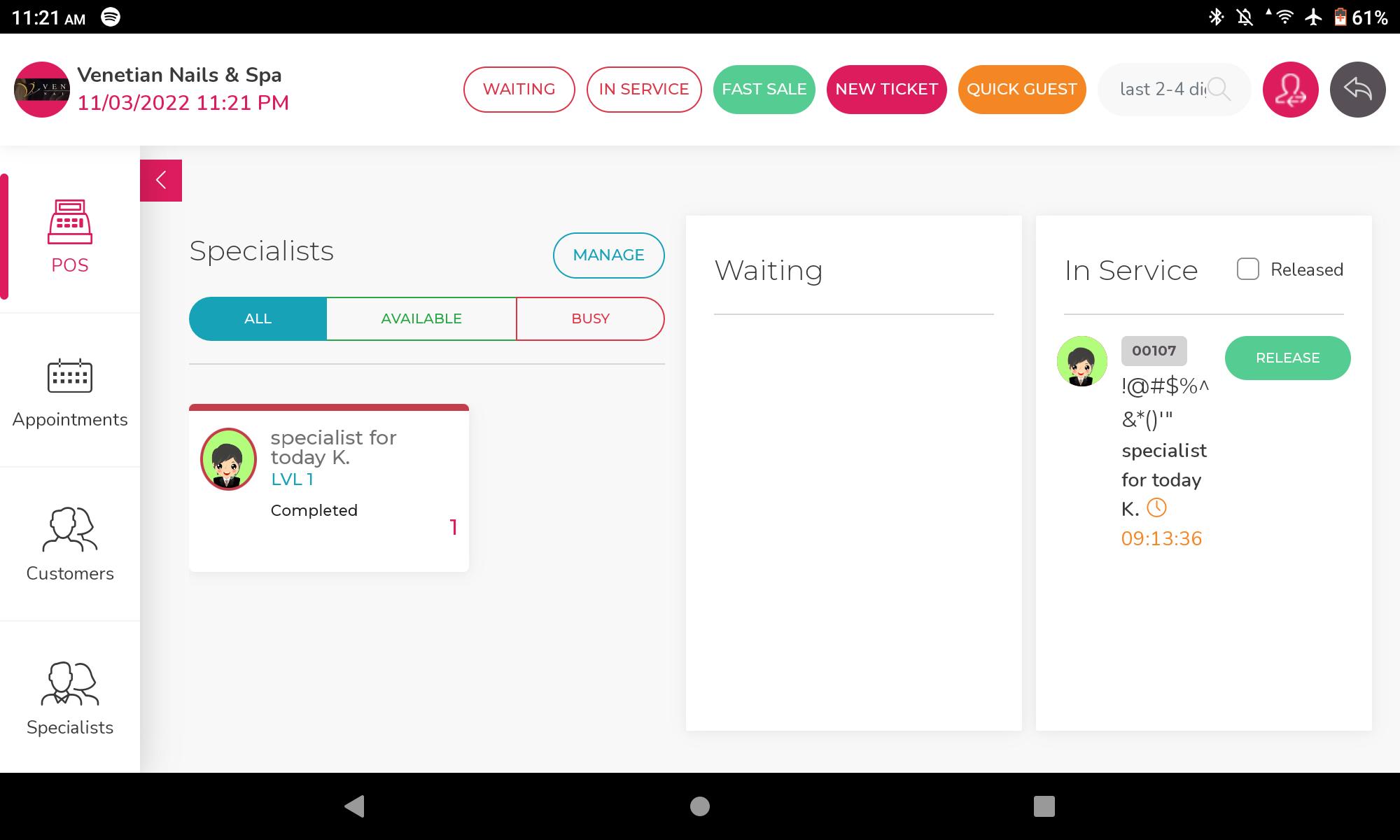Screen dimensions: 1400x840
Task: Click the Completed label on specialist card
Action: tap(314, 510)
